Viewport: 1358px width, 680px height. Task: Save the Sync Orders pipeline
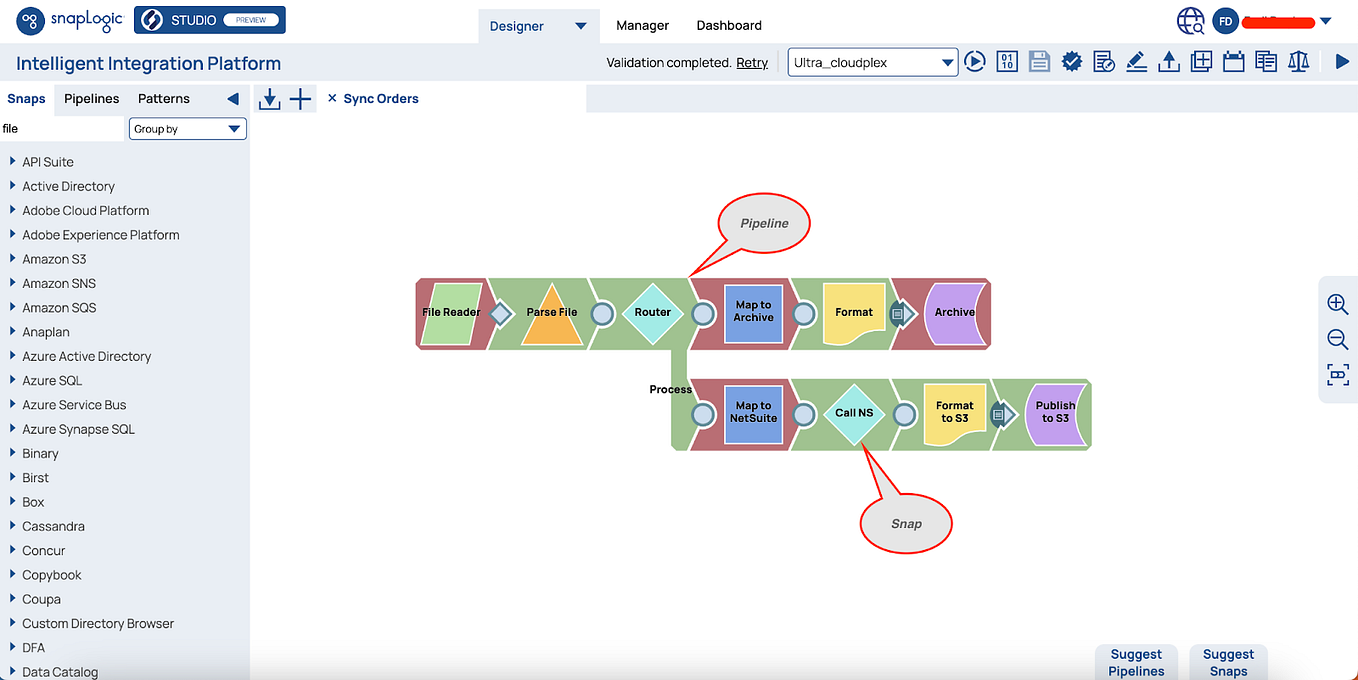click(x=1039, y=61)
